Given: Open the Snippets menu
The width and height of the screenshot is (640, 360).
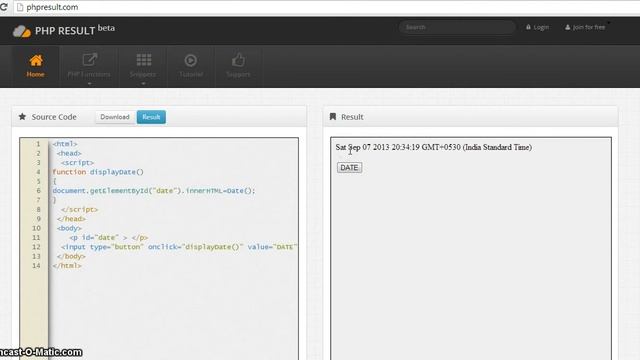Looking at the screenshot, I should tap(143, 66).
